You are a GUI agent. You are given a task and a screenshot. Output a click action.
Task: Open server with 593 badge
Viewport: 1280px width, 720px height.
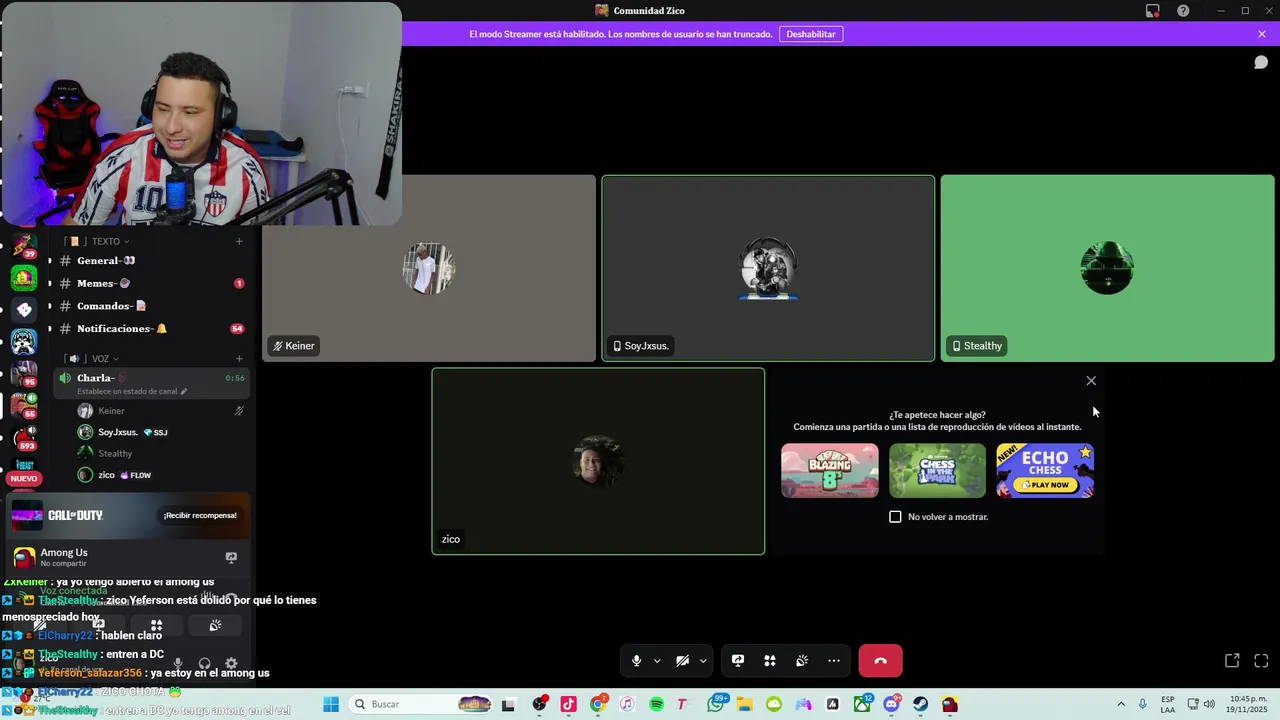[x=24, y=437]
